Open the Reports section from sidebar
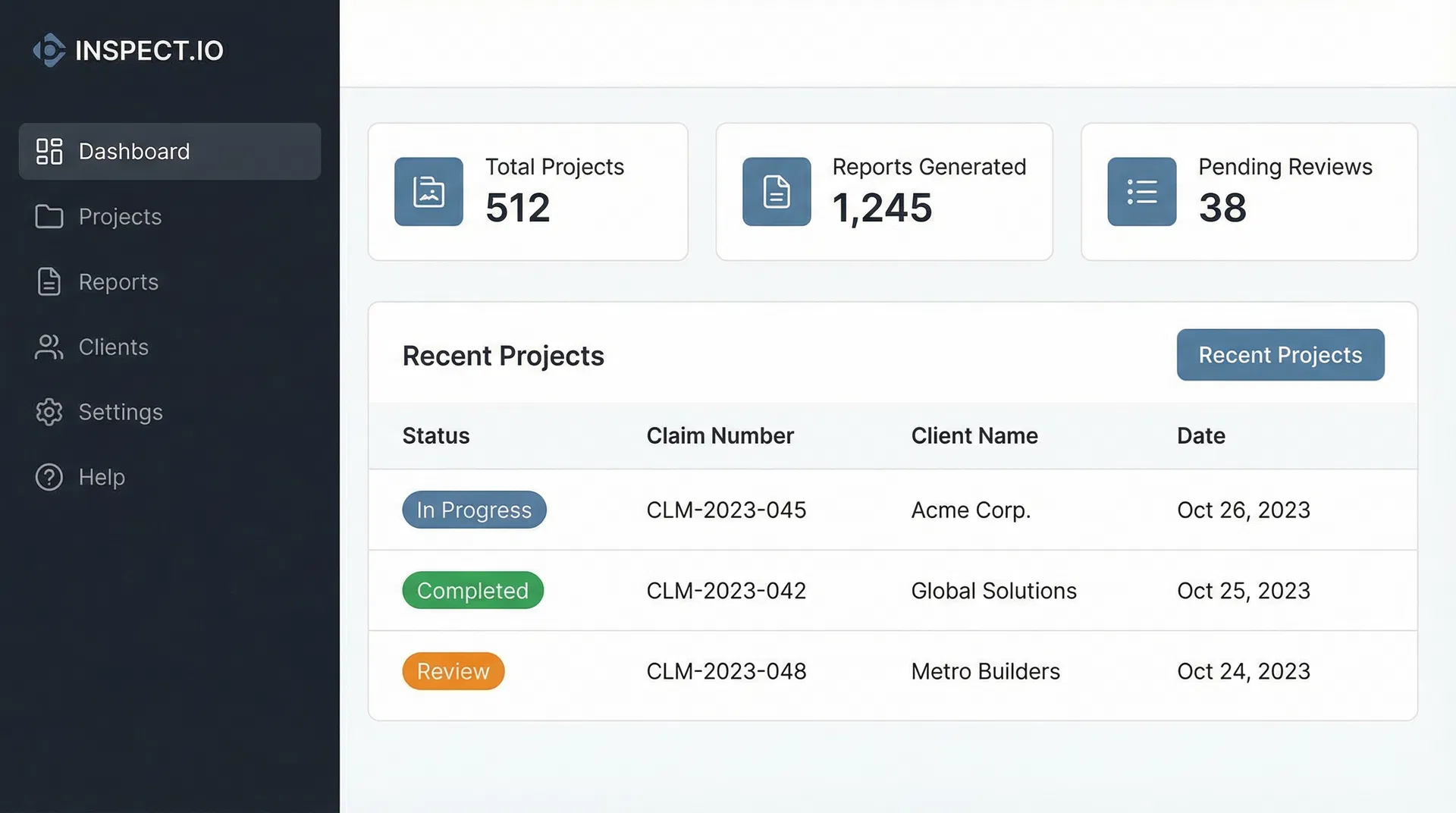Viewport: 1456px width, 813px height. click(118, 281)
